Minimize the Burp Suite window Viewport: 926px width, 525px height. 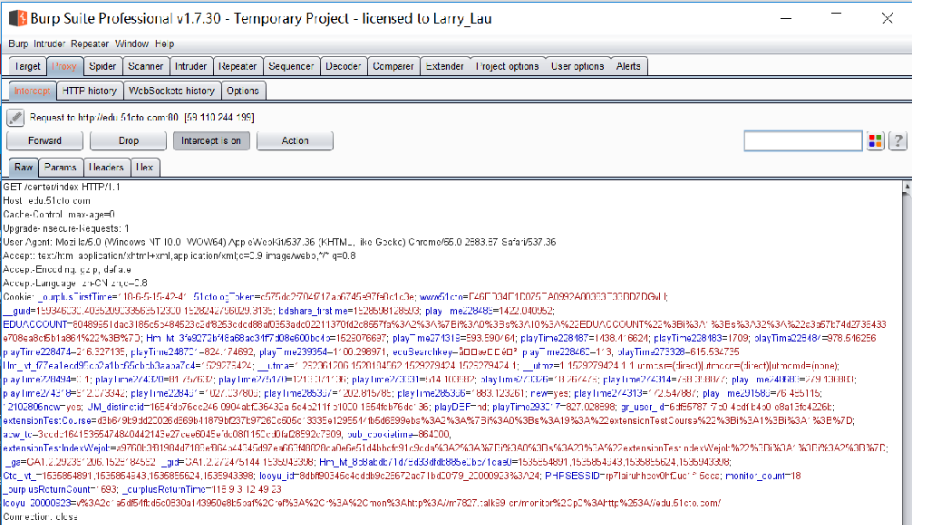[785, 18]
